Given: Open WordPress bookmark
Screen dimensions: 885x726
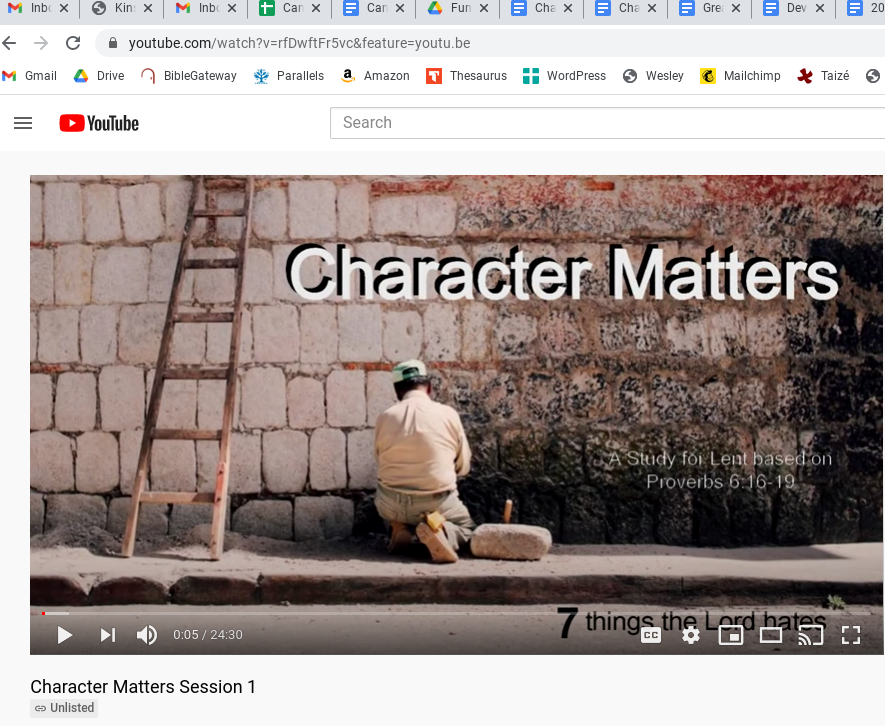Looking at the screenshot, I should tap(564, 76).
